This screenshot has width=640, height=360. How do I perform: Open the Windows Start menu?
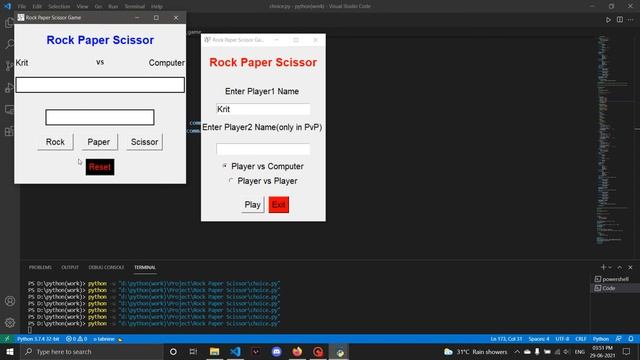[10, 351]
